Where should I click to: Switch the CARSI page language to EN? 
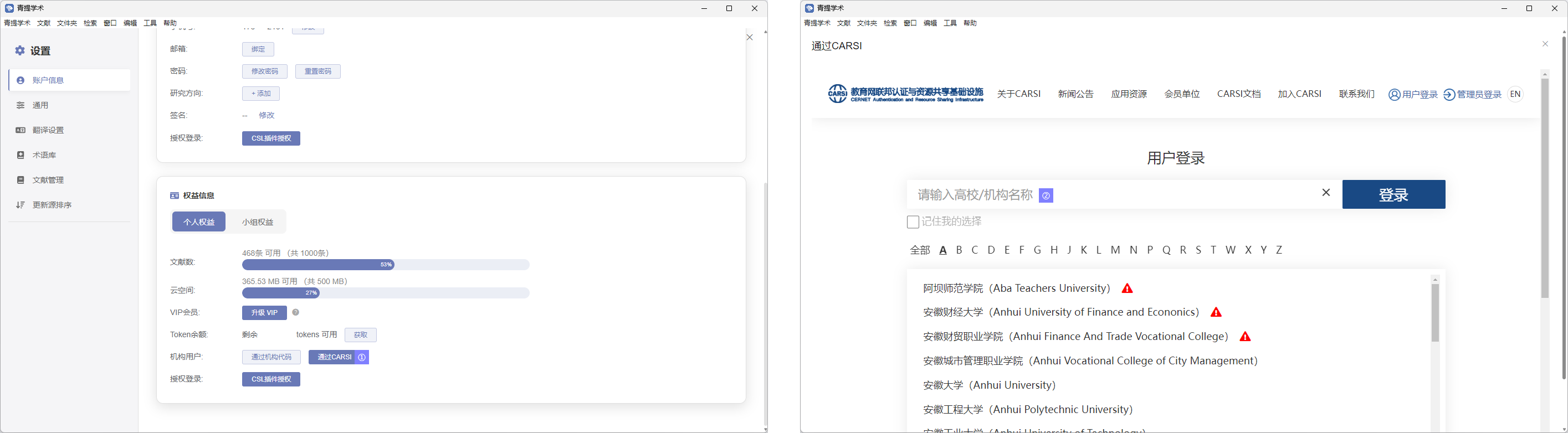click(1515, 94)
